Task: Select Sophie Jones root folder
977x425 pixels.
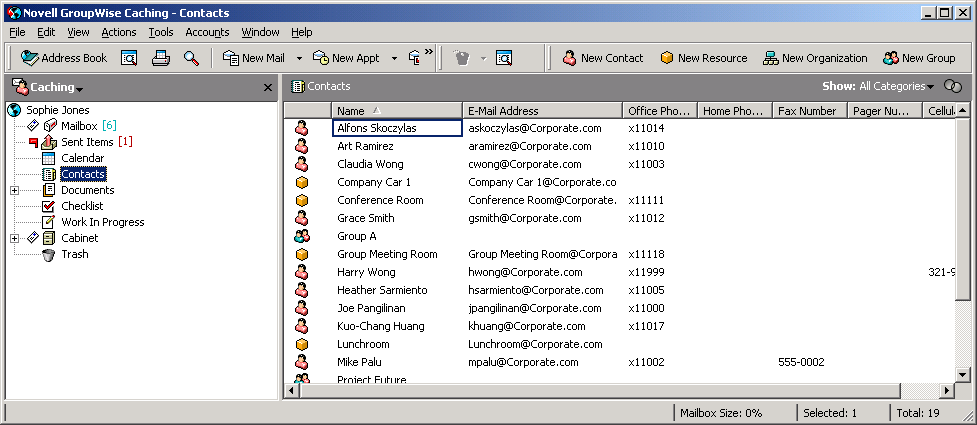Action: pos(57,110)
